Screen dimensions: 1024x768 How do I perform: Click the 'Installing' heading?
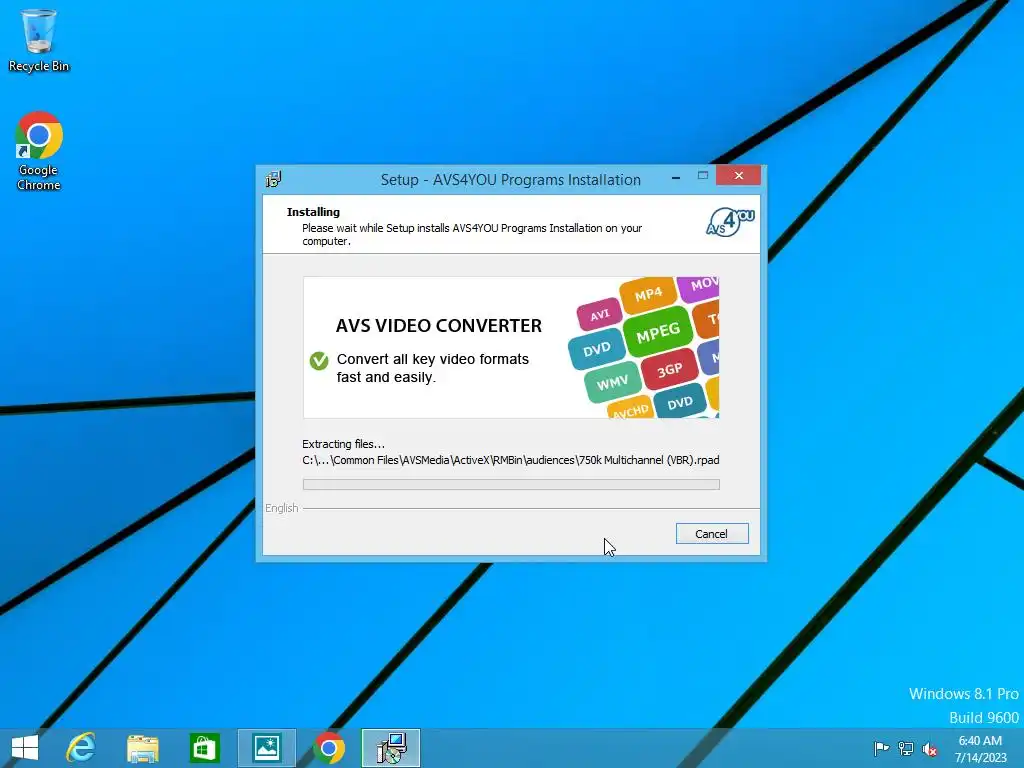pos(313,212)
